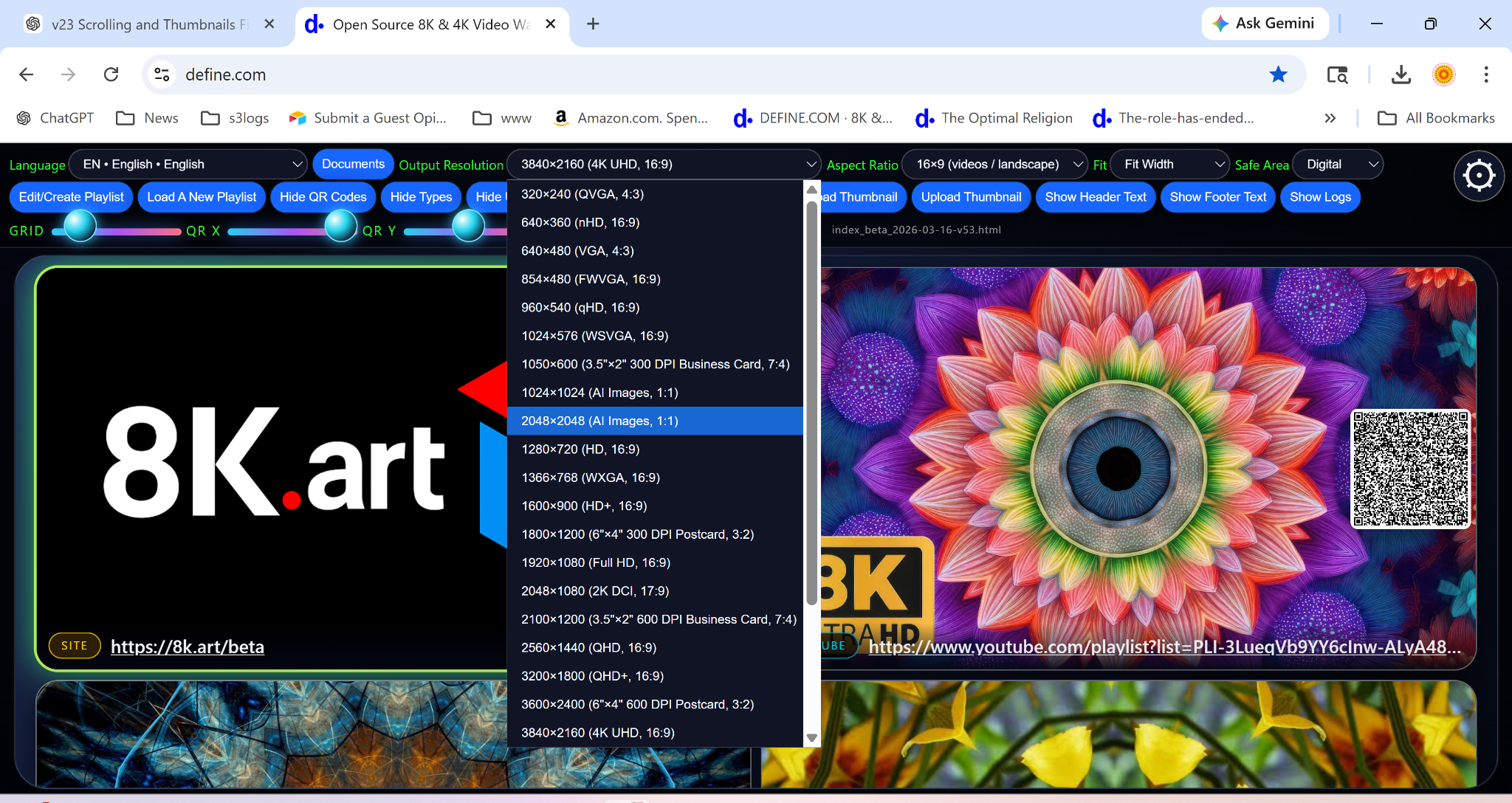1512x803 pixels.
Task: Click the site information icon
Action: pyautogui.click(x=162, y=75)
